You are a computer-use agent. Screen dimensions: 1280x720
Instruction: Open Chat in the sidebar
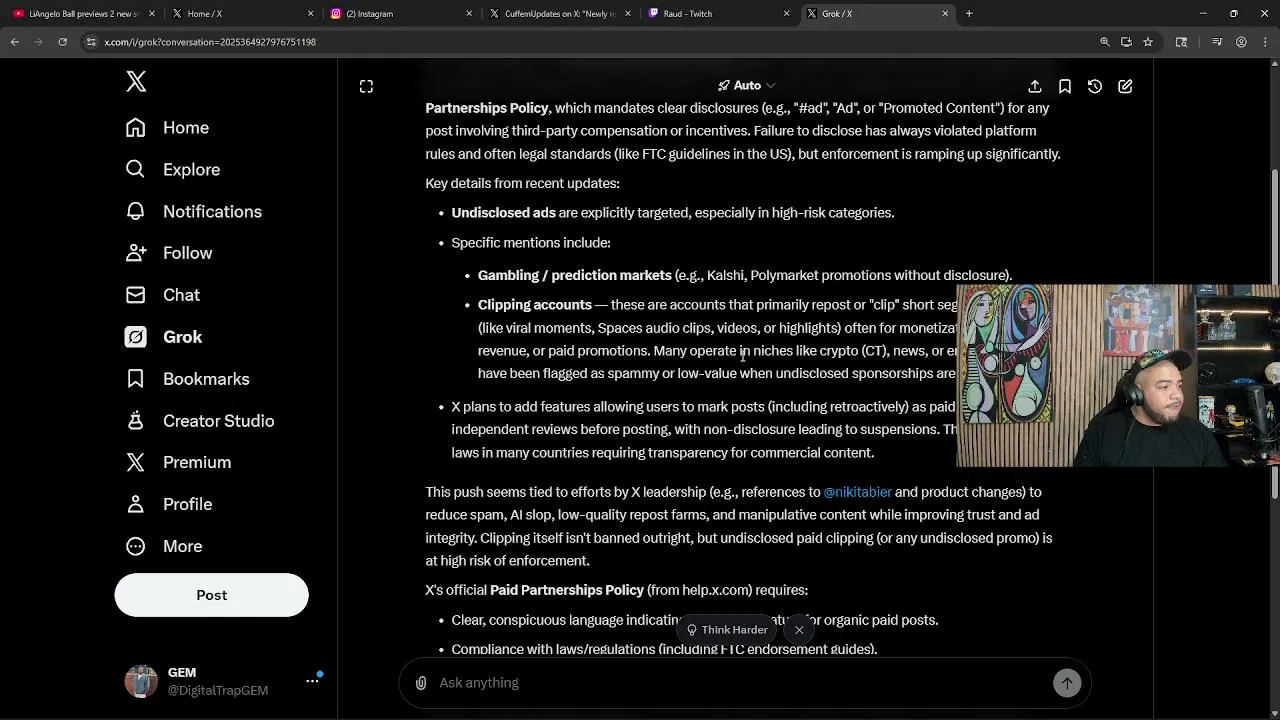click(162, 295)
